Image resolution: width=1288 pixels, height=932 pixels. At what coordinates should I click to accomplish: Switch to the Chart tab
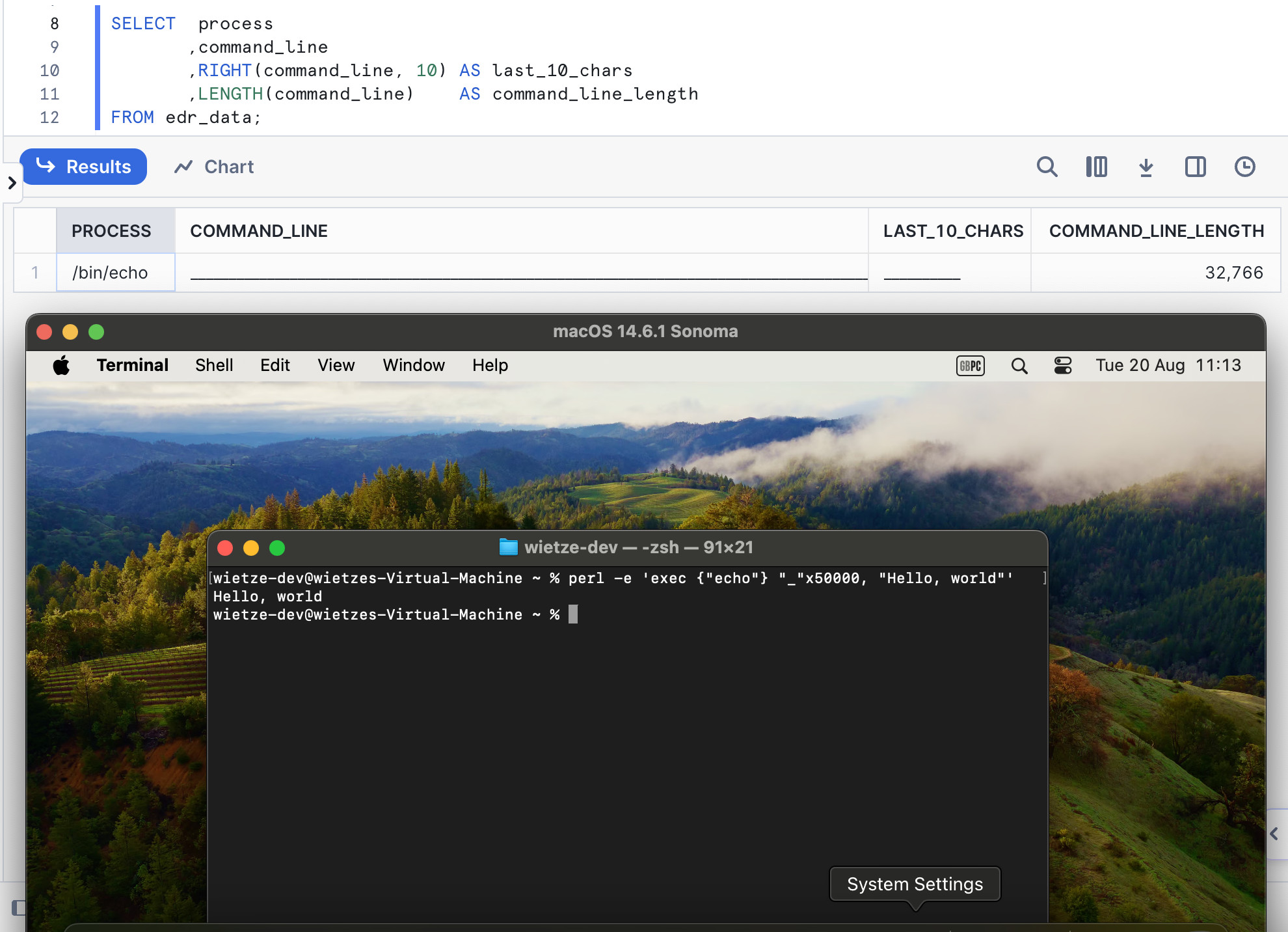pos(214,167)
